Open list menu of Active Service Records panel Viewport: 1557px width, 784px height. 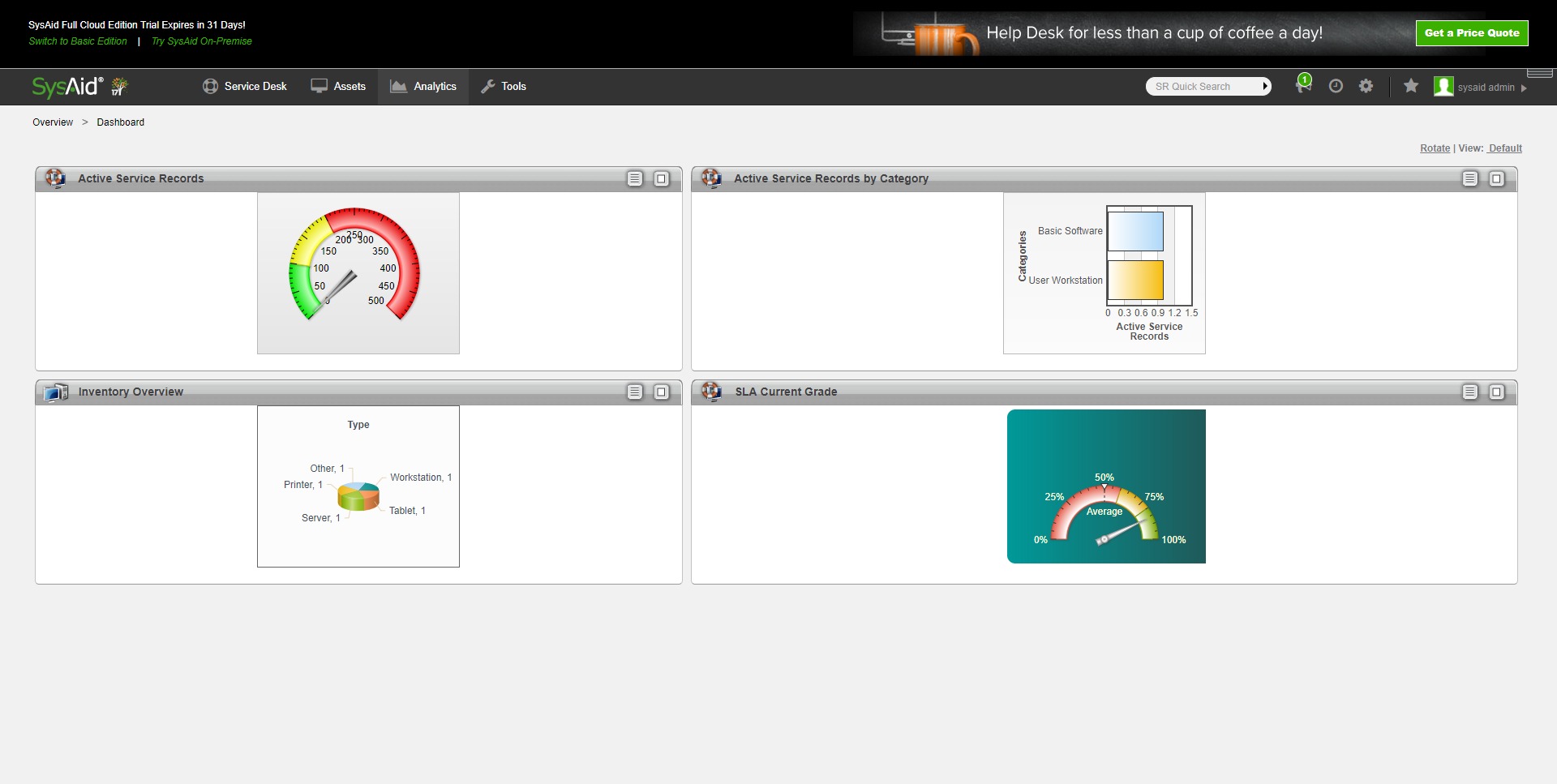click(x=635, y=179)
